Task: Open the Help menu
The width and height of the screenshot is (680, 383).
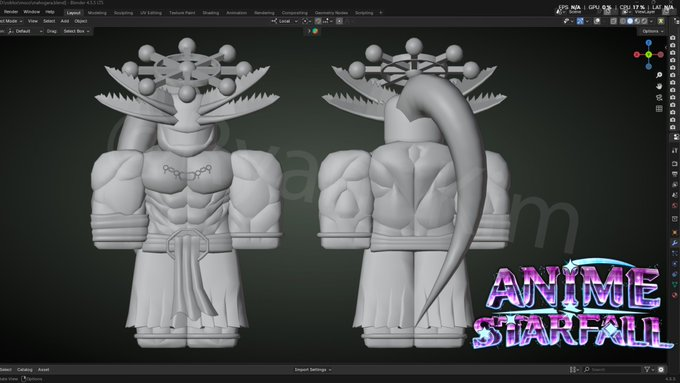Action: [x=50, y=12]
